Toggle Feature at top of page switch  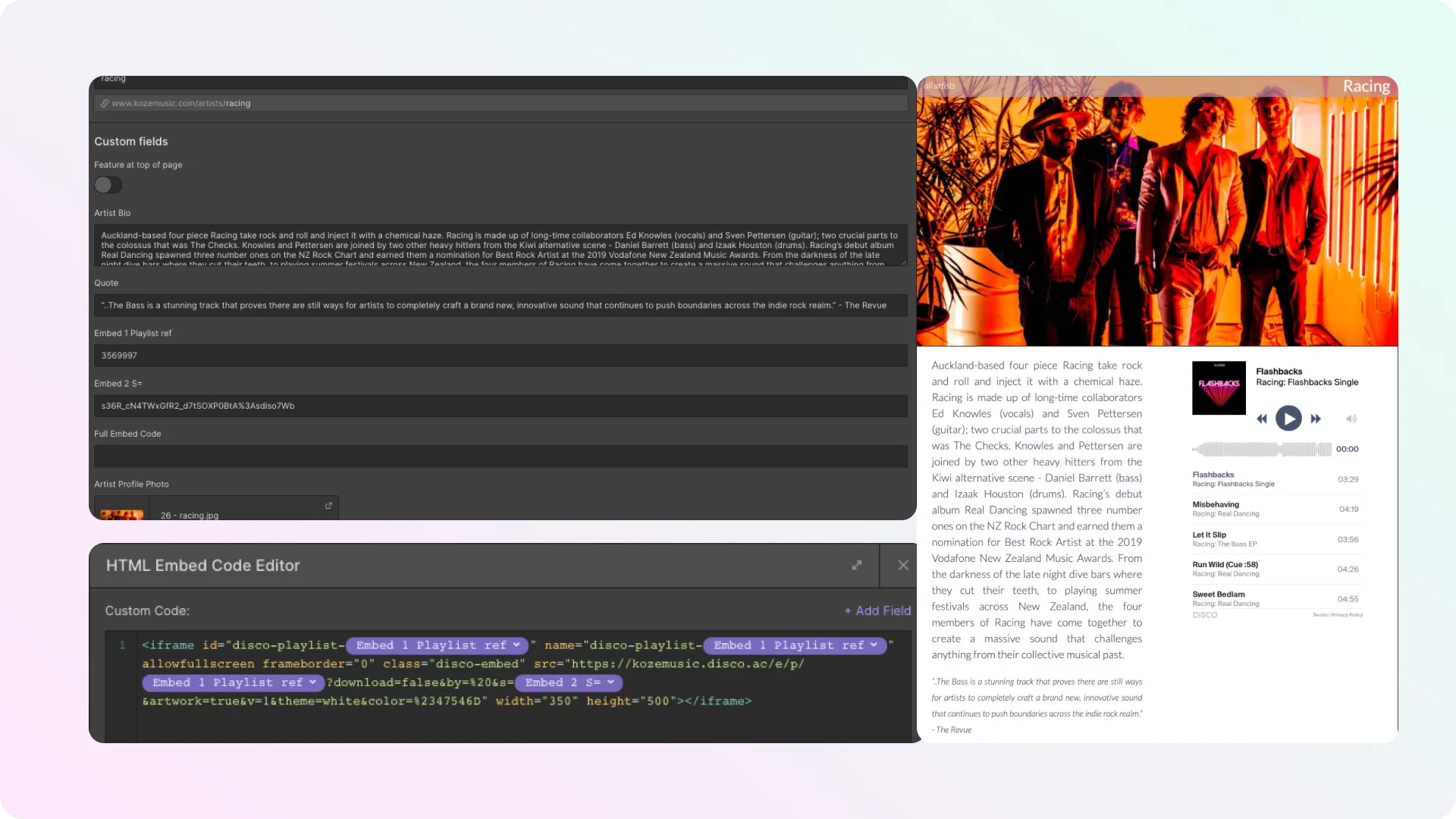pyautogui.click(x=108, y=185)
